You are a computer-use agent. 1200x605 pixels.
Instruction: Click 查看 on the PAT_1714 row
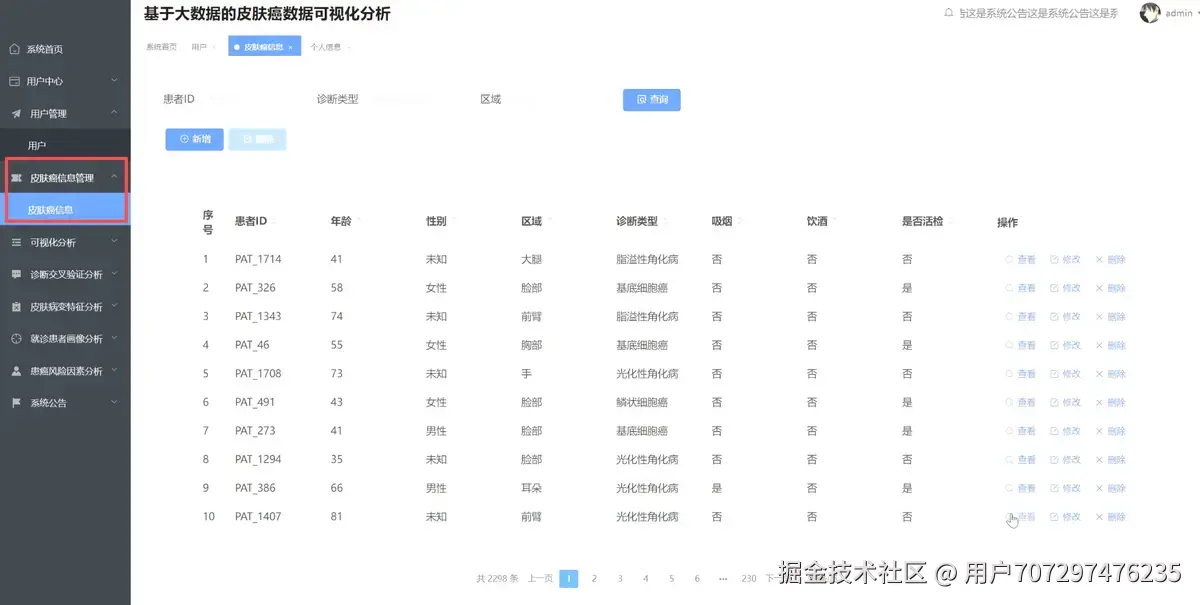1023,259
